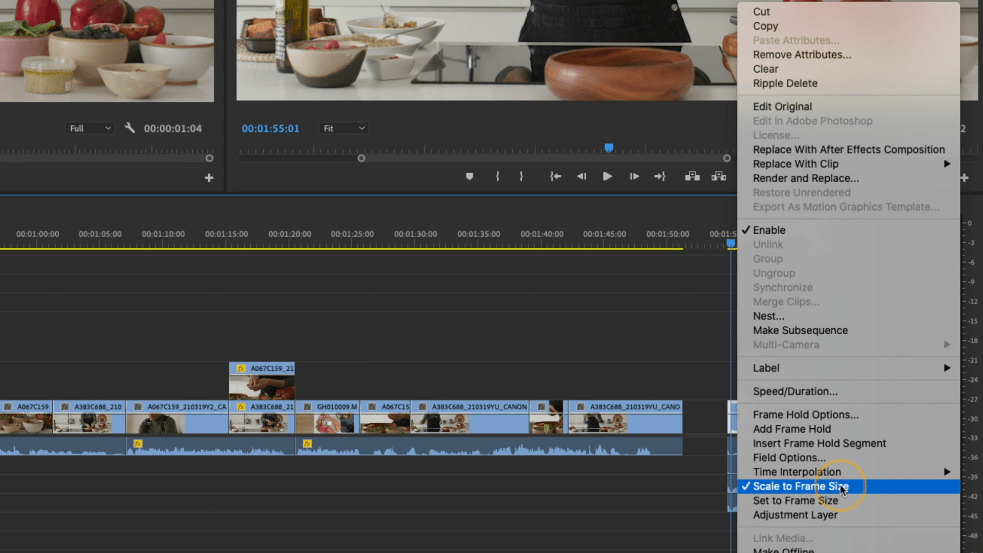The height and width of the screenshot is (553, 983).
Task: Choose Set to Frame Size
Action: (x=848, y=500)
